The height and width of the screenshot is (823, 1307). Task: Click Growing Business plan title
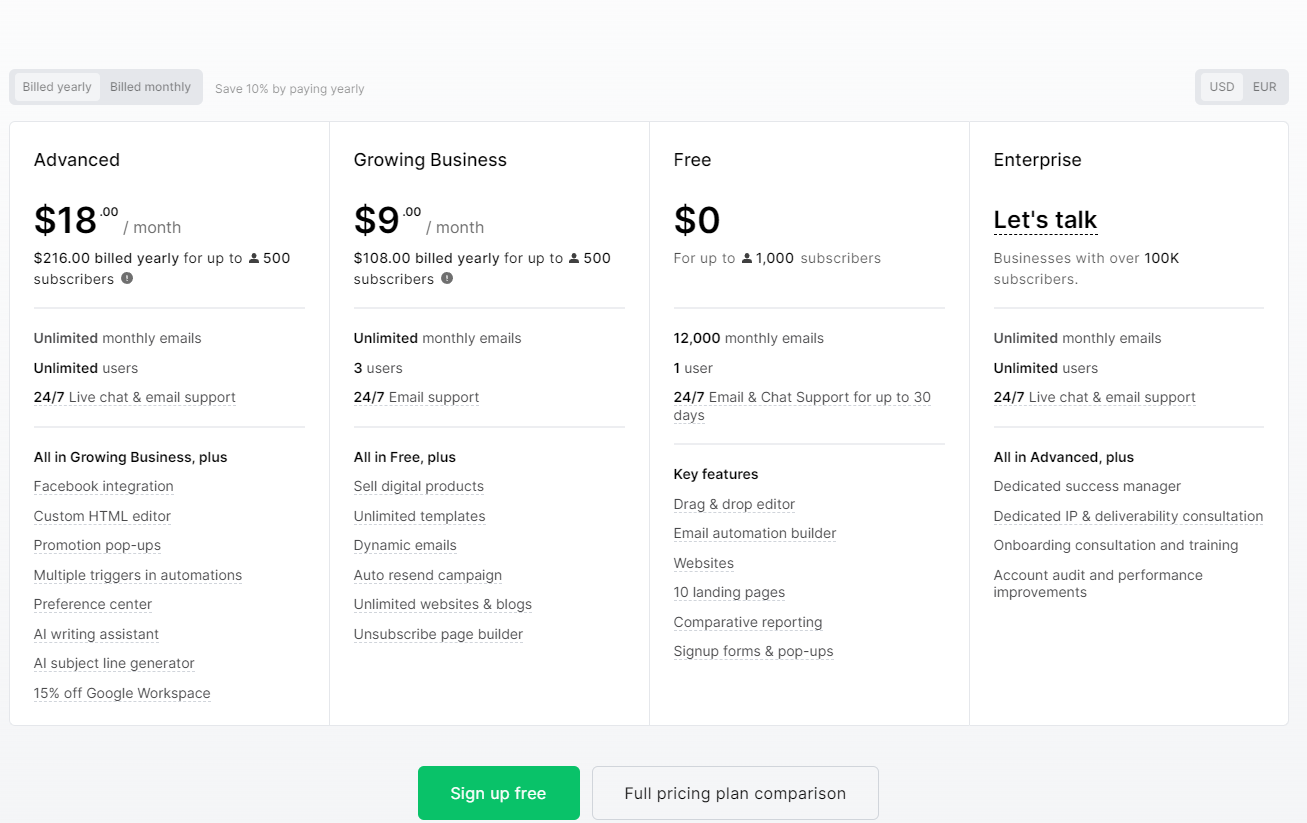click(430, 160)
